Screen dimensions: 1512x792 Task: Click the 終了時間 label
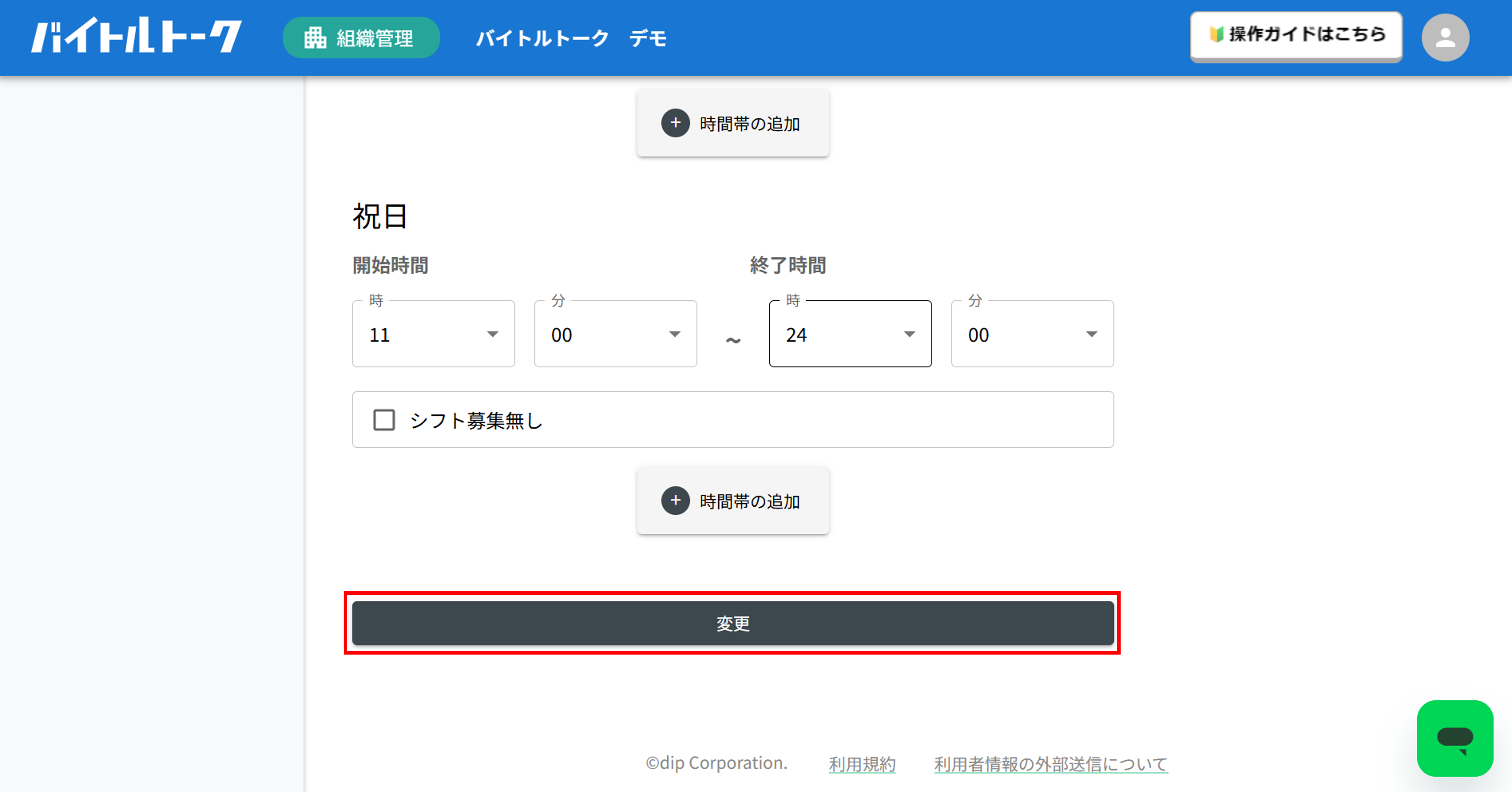(788, 265)
